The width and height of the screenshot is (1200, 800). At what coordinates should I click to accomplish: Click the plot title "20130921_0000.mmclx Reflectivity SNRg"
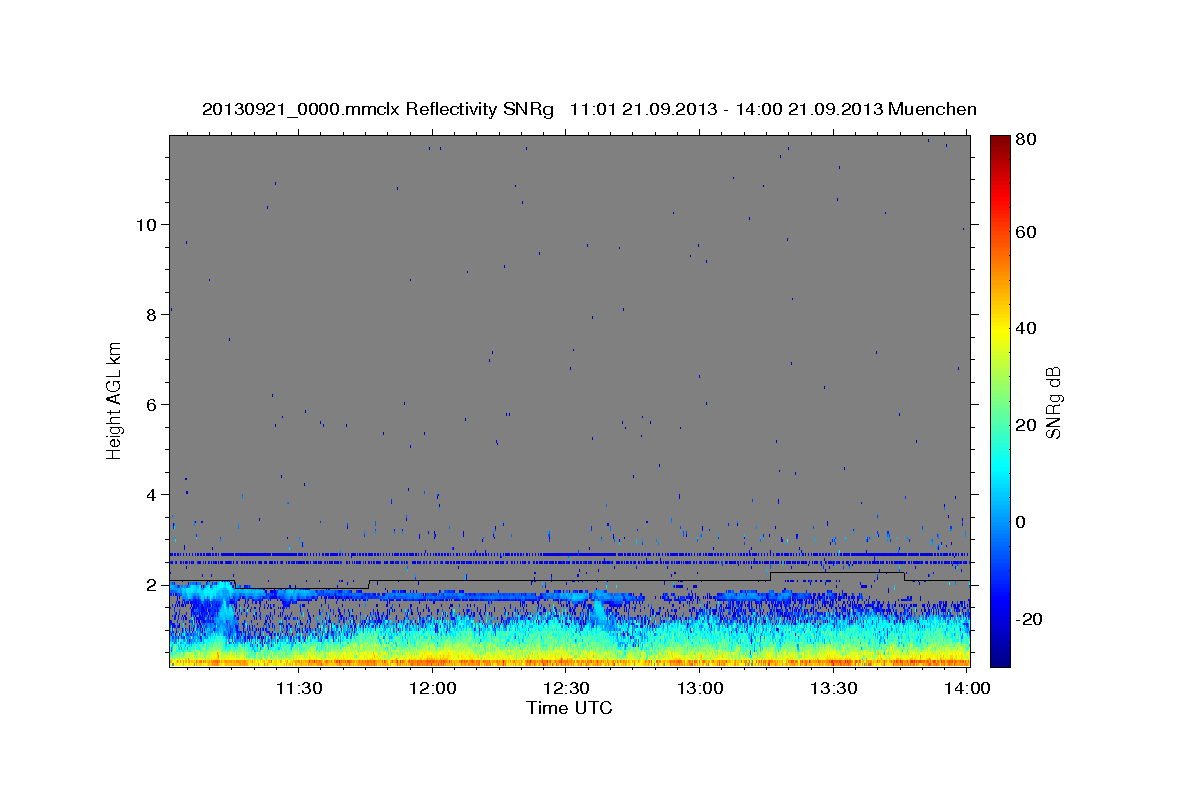(x=378, y=109)
